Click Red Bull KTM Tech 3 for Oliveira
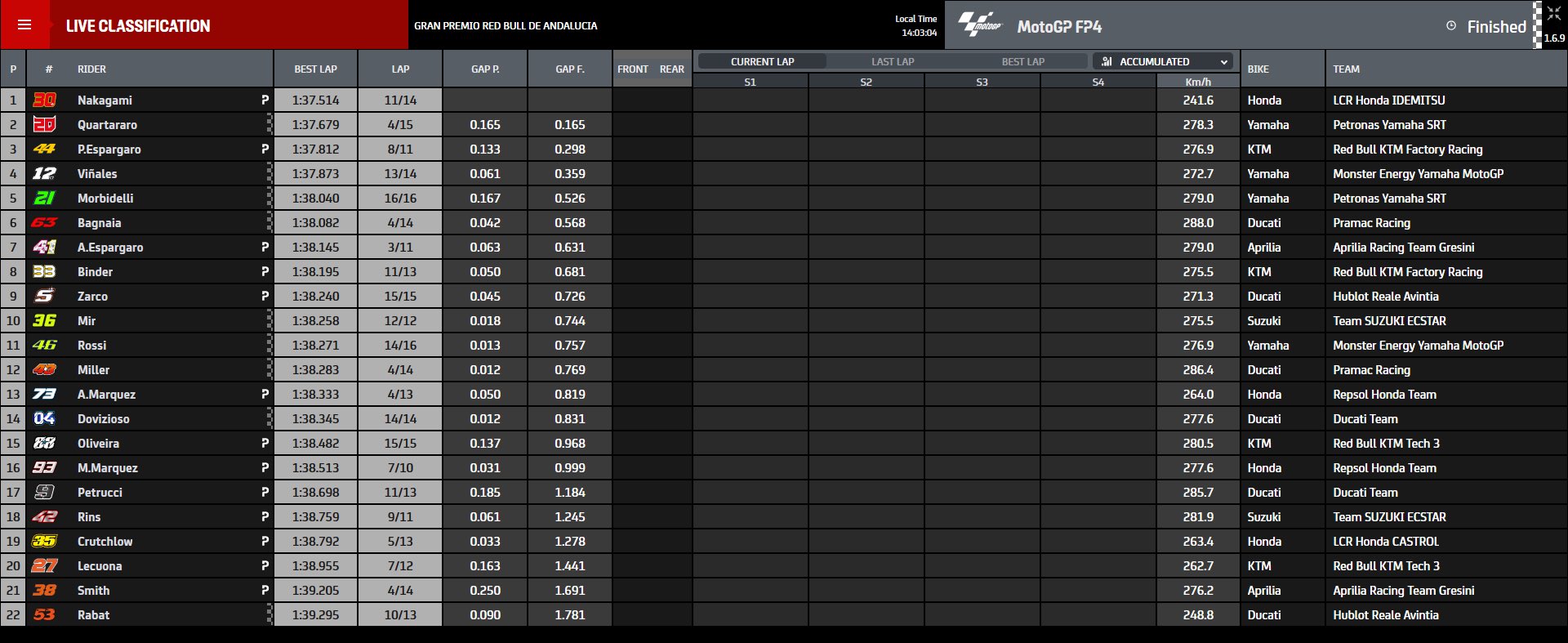 tap(1386, 443)
